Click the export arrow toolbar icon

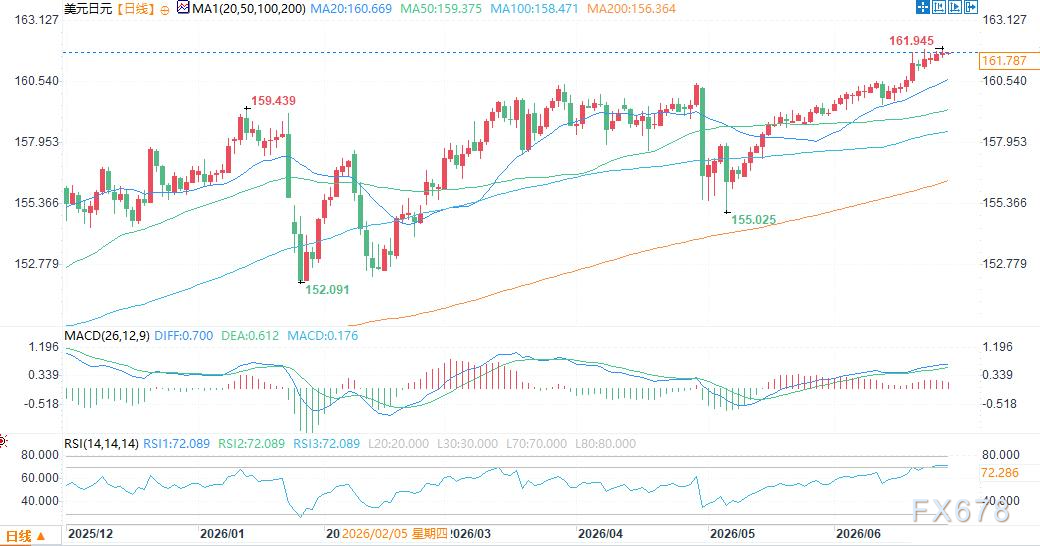pos(970,7)
